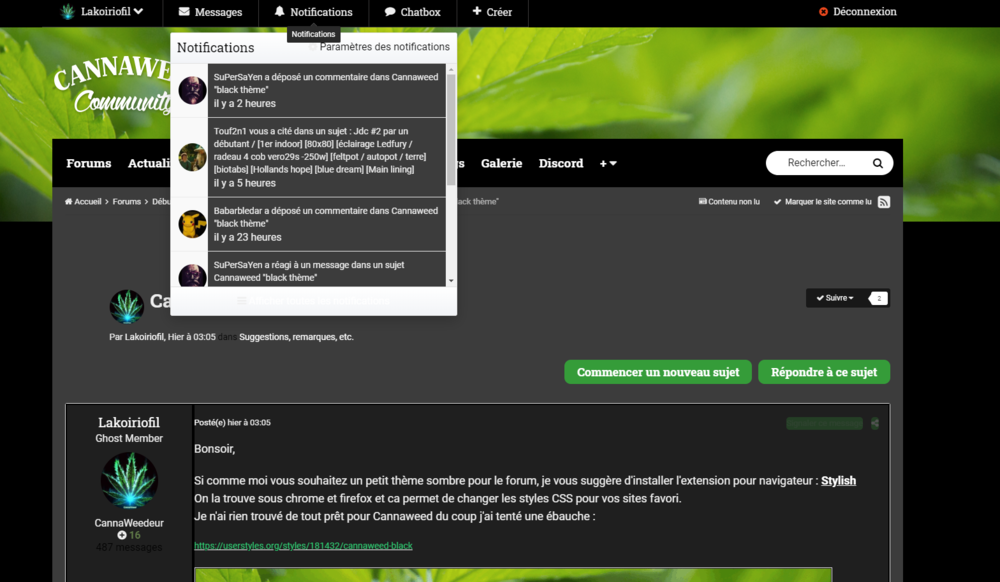
Task: Open Babarbledar comment notification
Action: (x=326, y=224)
